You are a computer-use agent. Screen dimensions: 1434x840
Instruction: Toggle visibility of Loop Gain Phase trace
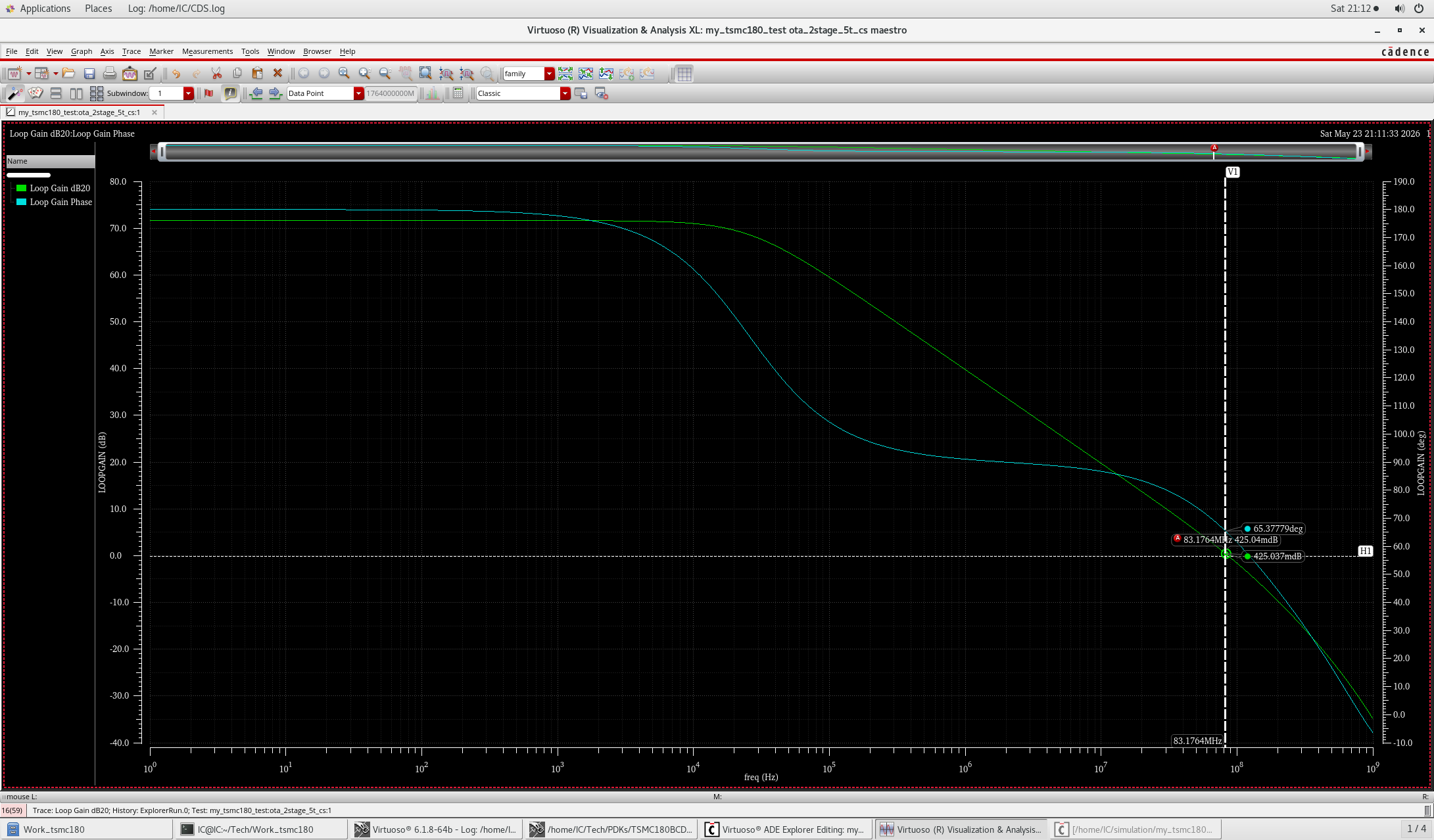(22, 202)
